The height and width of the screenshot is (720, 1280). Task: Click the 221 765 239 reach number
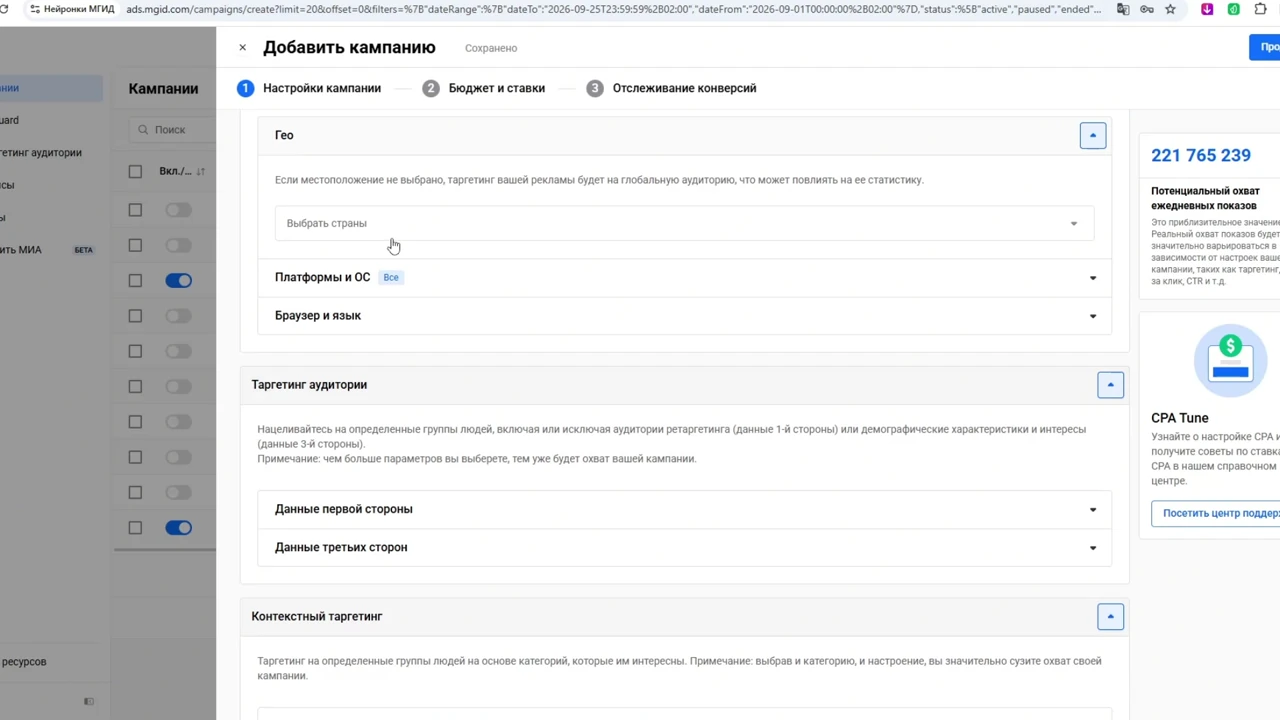coord(1201,155)
